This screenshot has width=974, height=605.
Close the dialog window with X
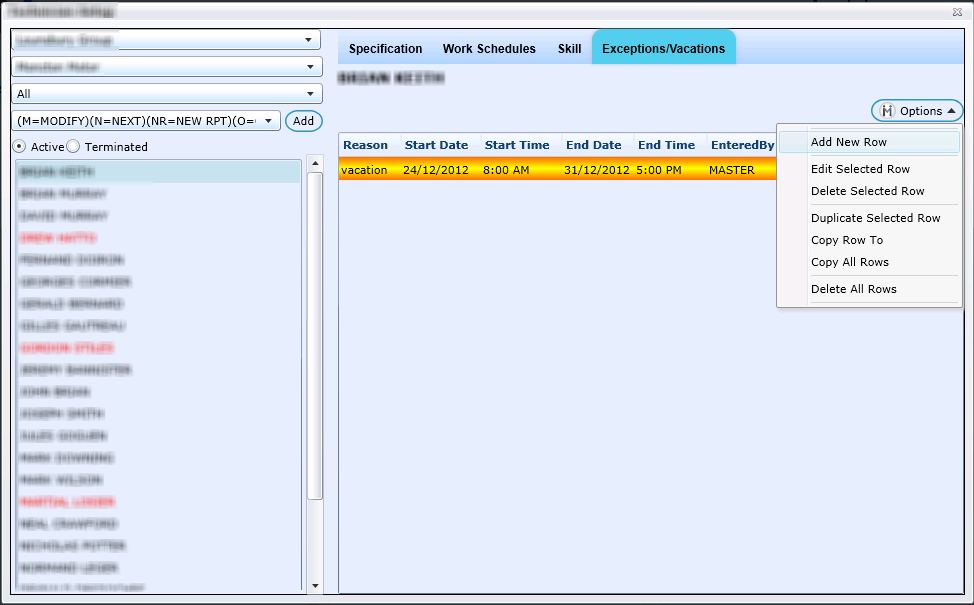point(957,12)
